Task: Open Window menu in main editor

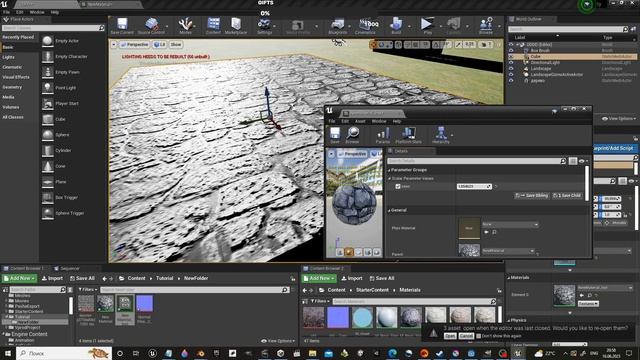Action: point(37,12)
